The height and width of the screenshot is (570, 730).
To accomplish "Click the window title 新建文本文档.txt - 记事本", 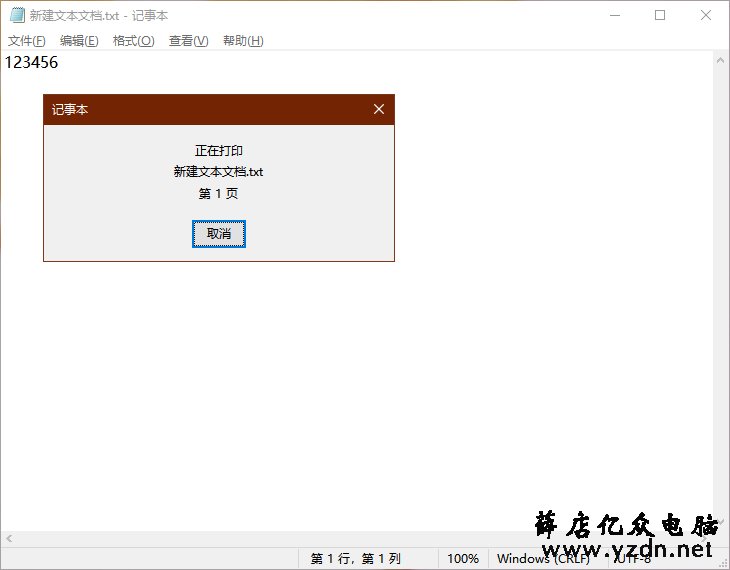I will click(x=99, y=16).
